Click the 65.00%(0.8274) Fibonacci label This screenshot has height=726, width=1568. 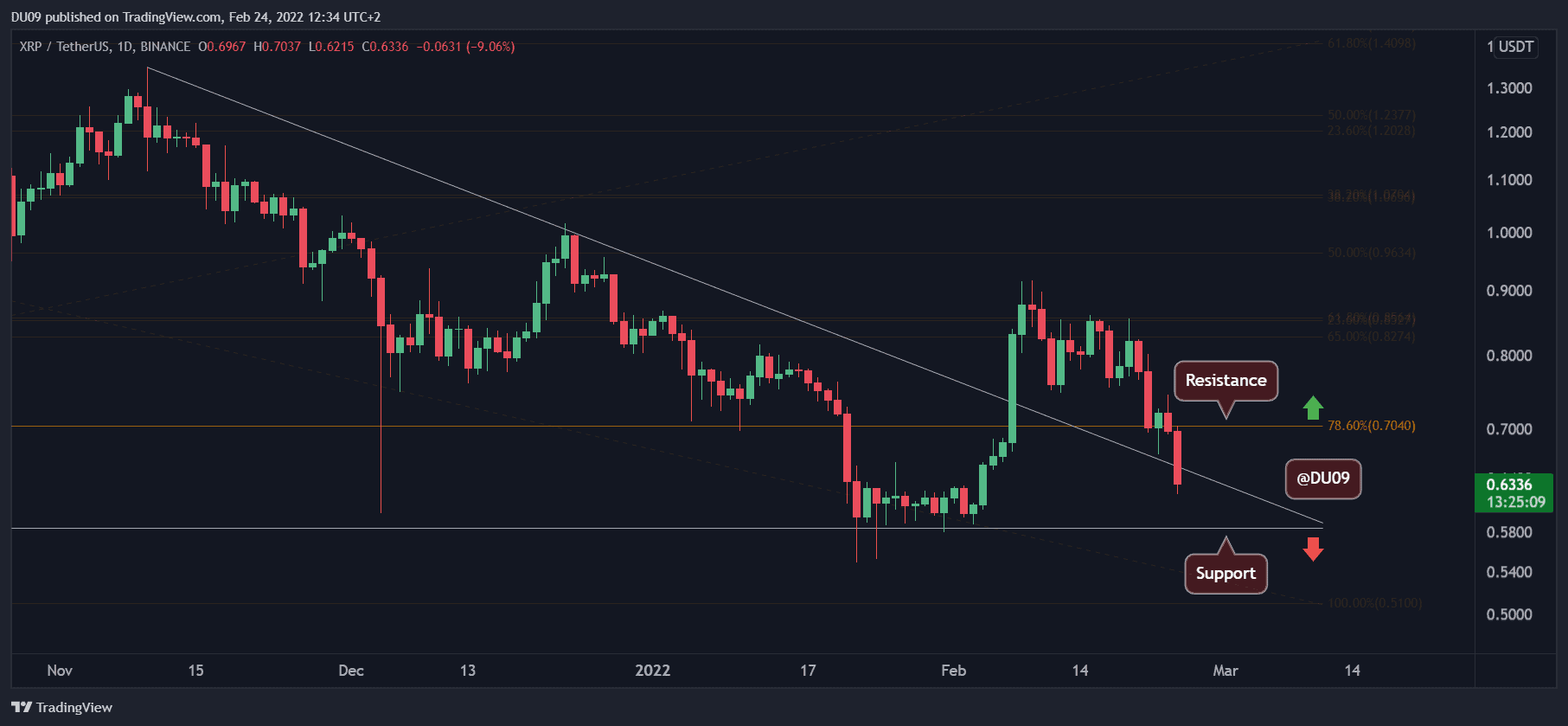1372,337
